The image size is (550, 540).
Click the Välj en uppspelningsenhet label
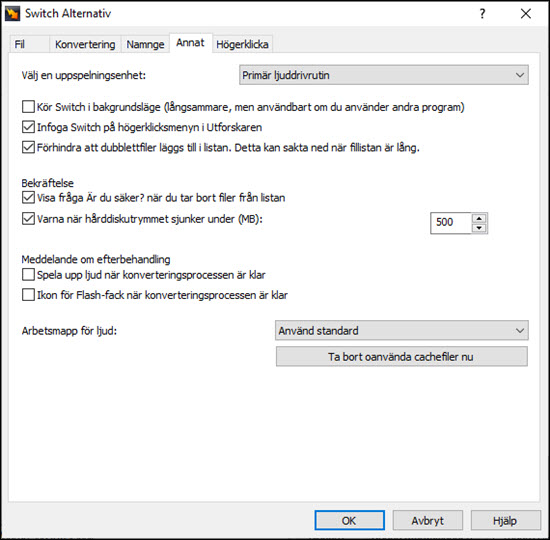click(x=83, y=75)
